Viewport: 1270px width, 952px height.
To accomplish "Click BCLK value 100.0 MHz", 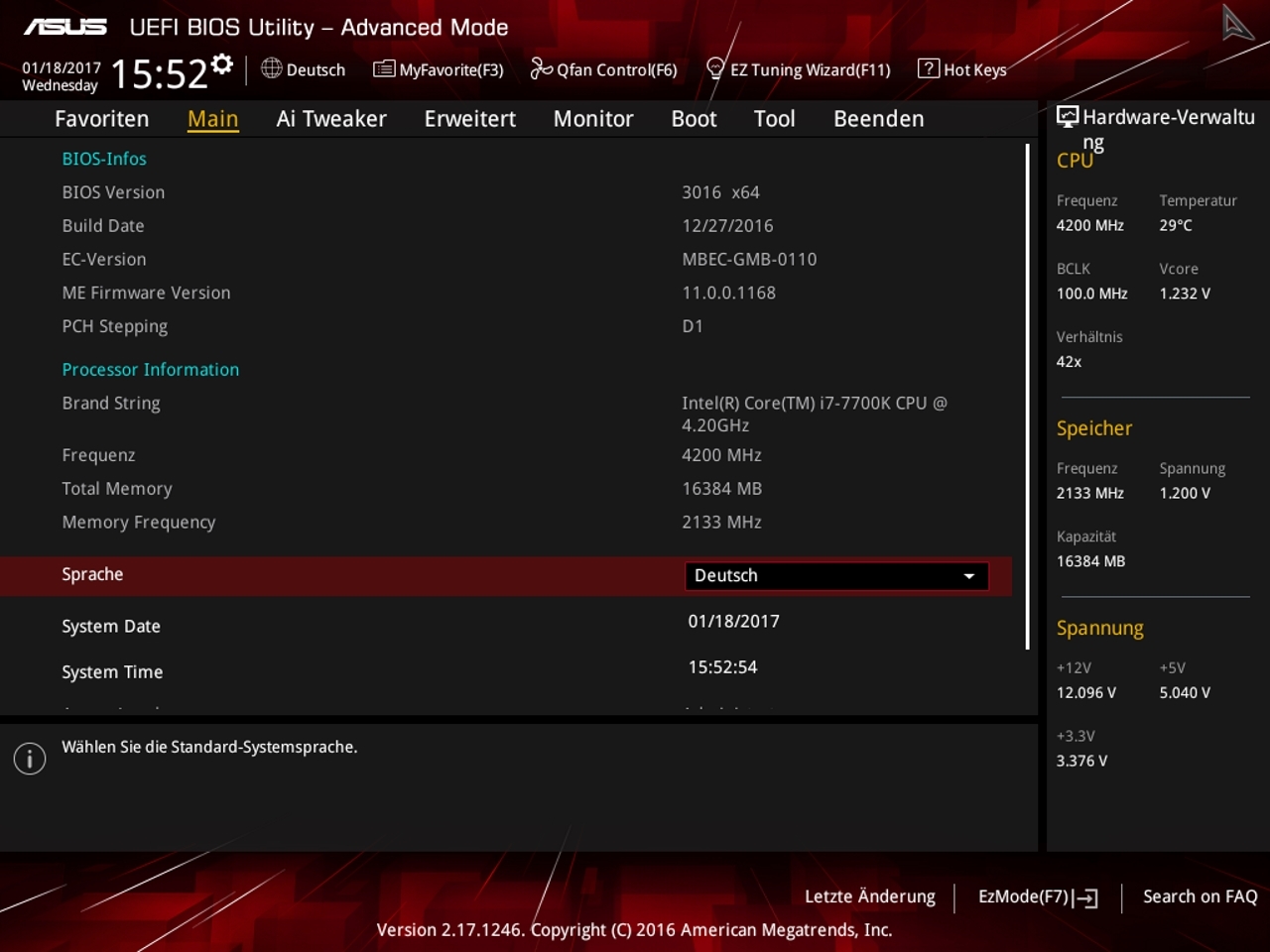I will pos(1091,295).
